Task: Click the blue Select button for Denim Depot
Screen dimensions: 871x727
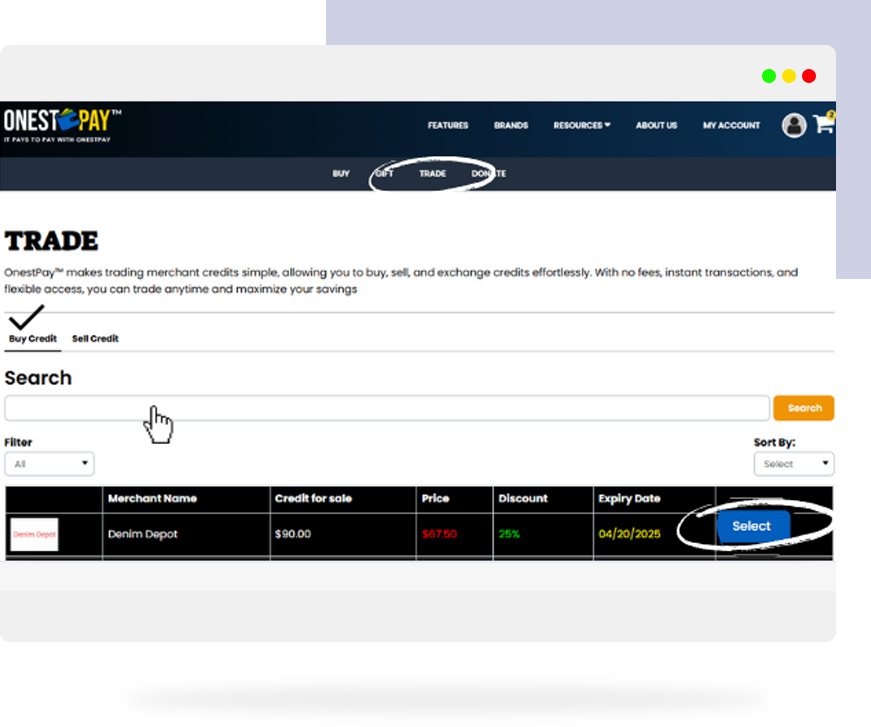Action: (x=752, y=526)
